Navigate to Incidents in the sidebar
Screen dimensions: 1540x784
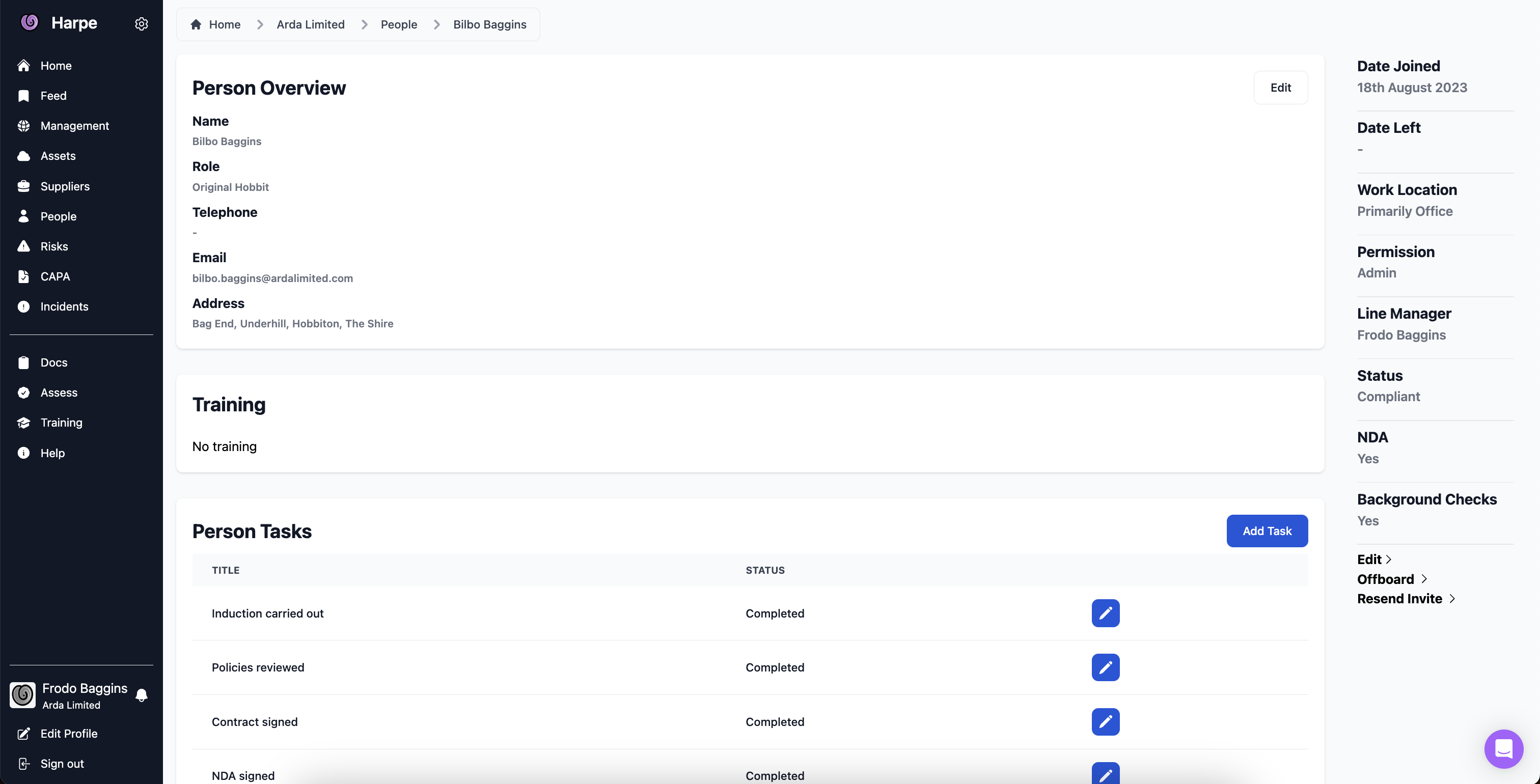[x=64, y=306]
